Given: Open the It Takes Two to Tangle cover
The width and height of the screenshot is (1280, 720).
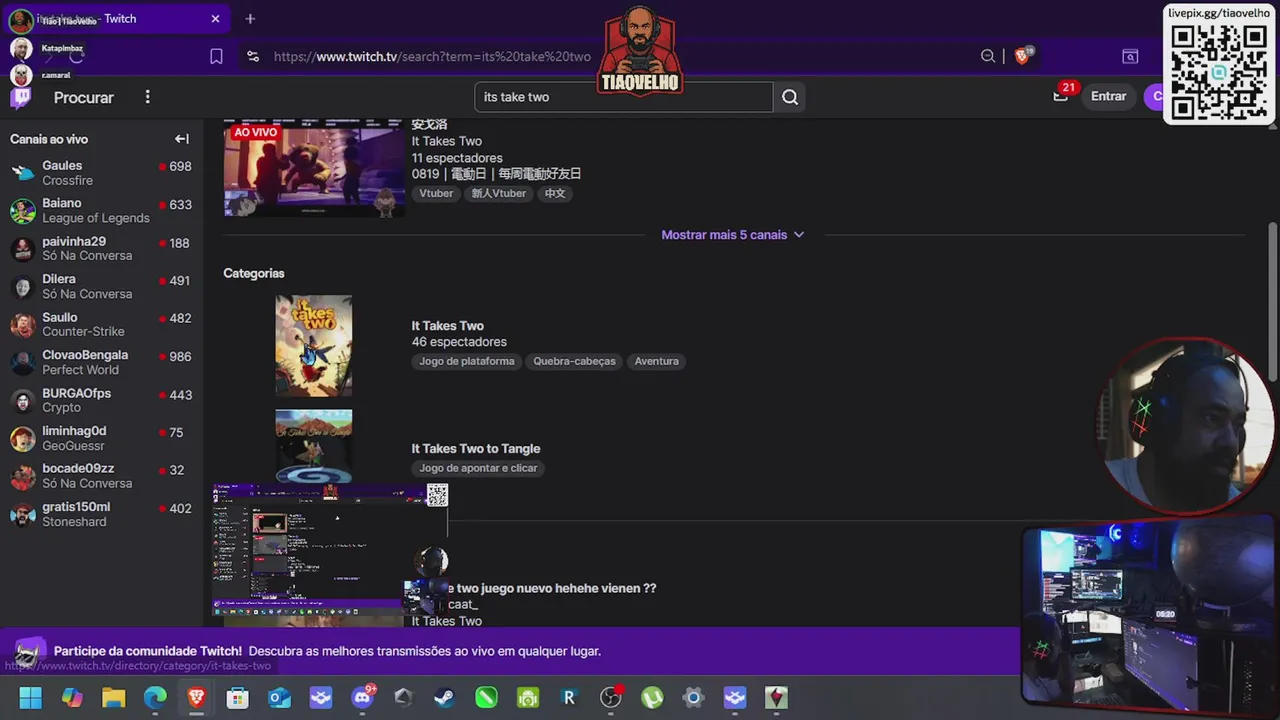Looking at the screenshot, I should 314,446.
